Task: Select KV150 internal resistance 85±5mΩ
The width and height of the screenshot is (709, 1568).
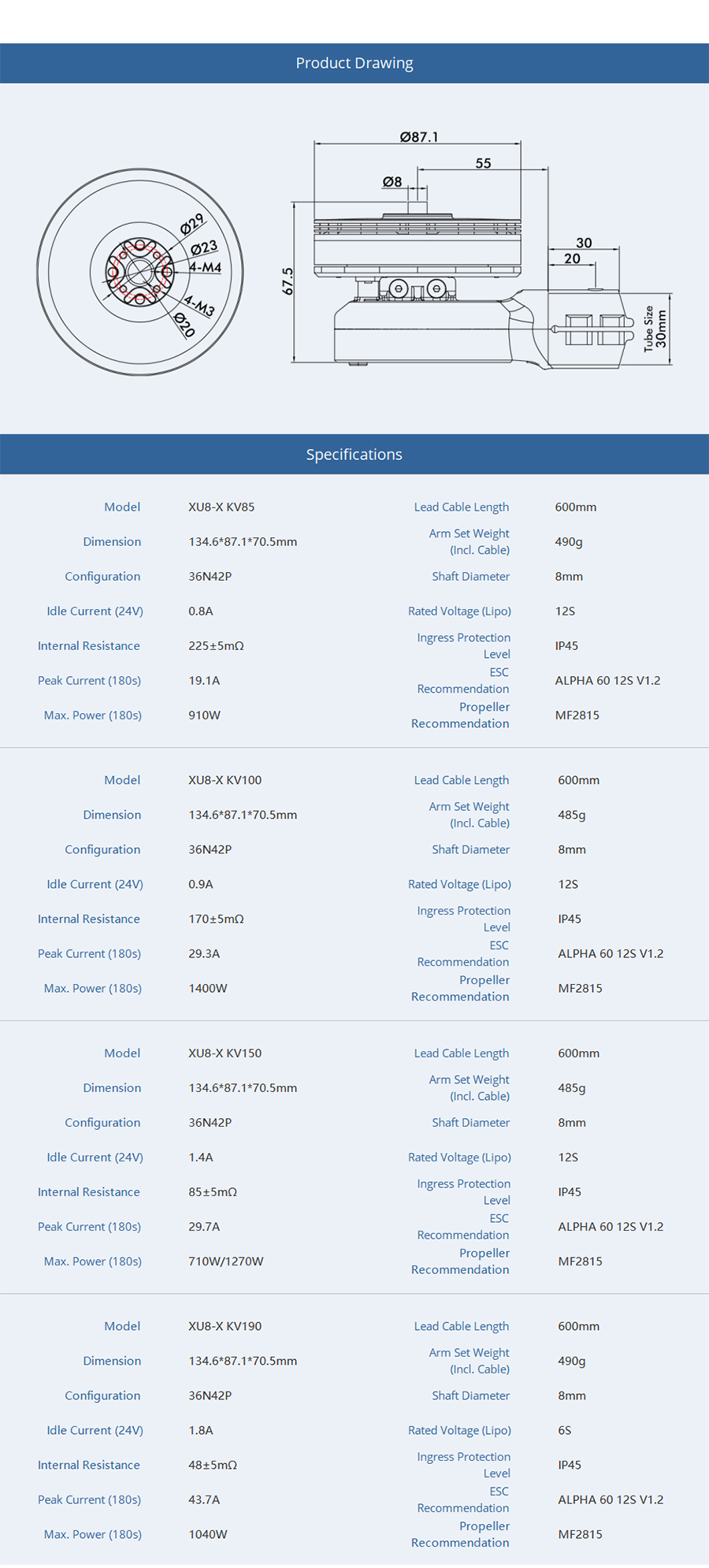Action: click(213, 1192)
